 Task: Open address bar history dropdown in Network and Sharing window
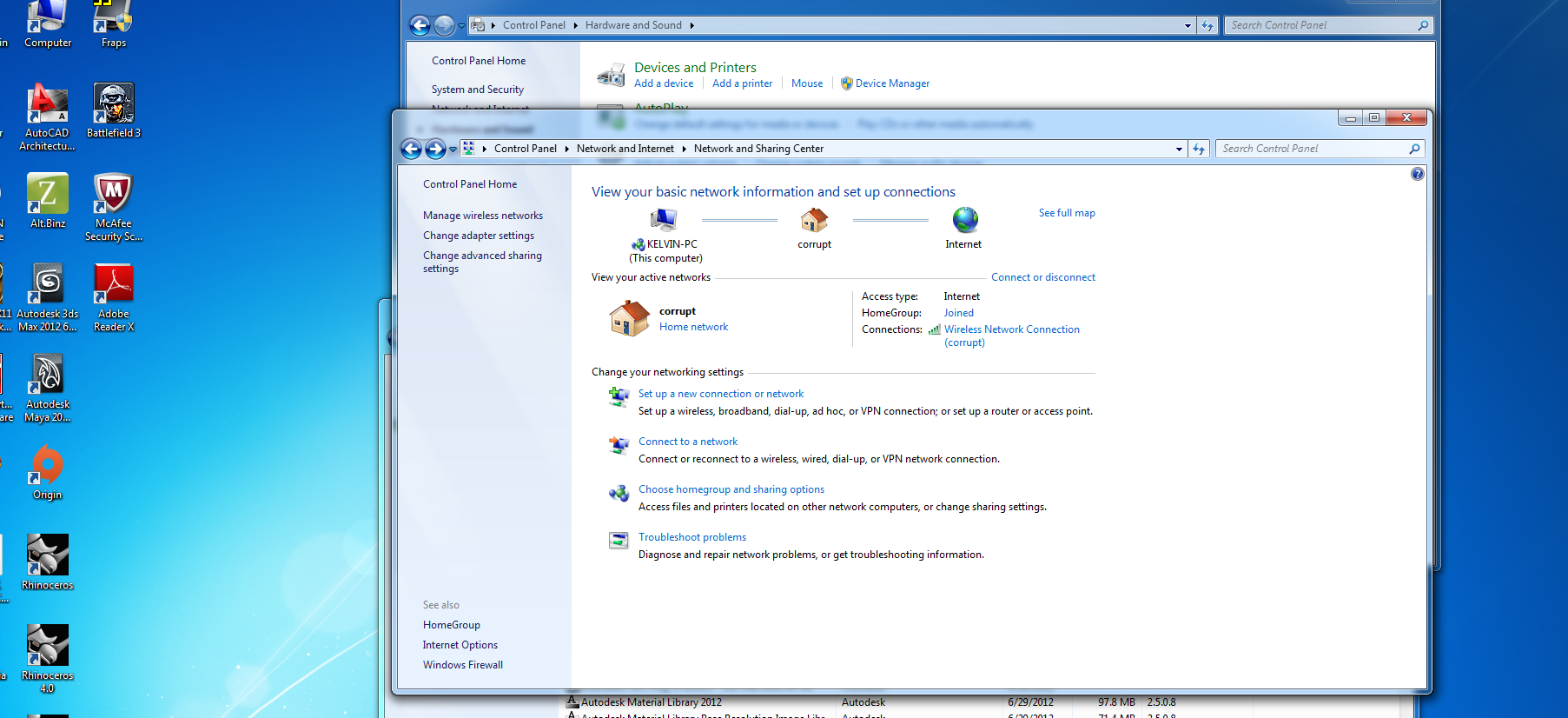pos(1179,149)
